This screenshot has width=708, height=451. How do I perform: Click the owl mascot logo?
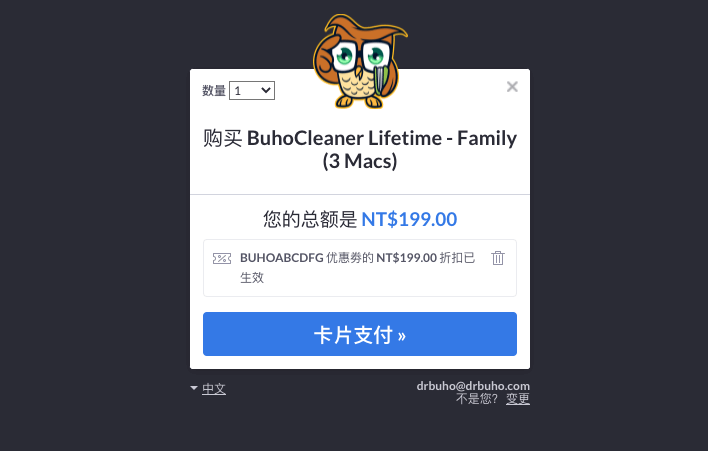[360, 61]
